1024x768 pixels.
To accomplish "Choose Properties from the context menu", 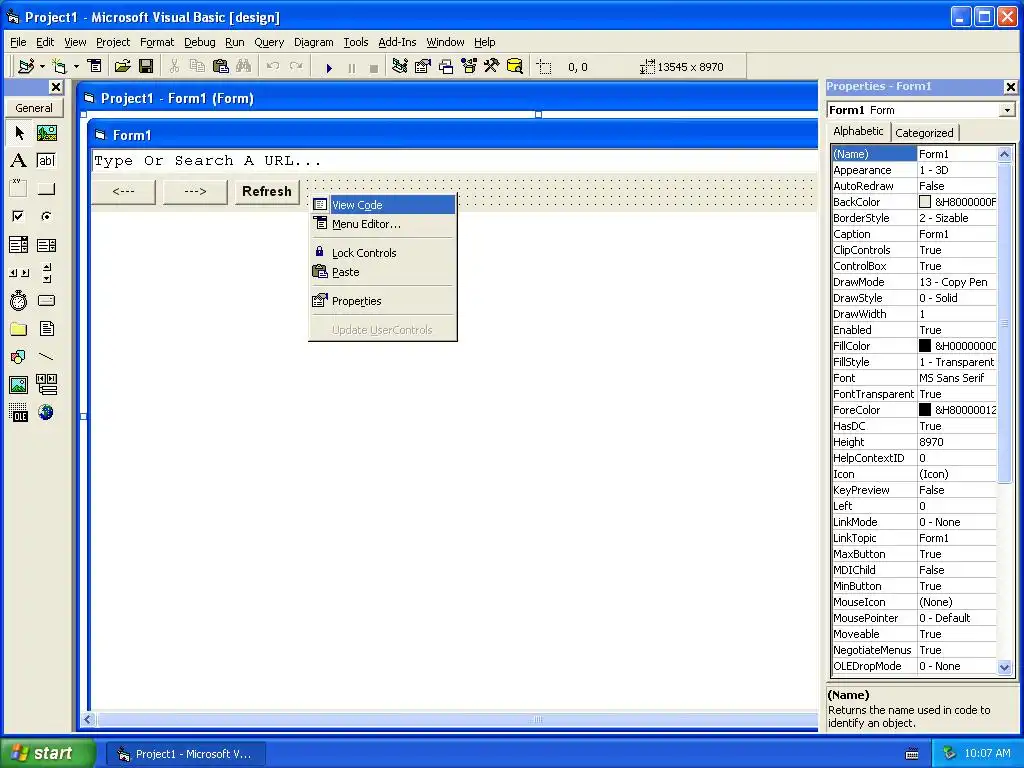I will [x=383, y=301].
